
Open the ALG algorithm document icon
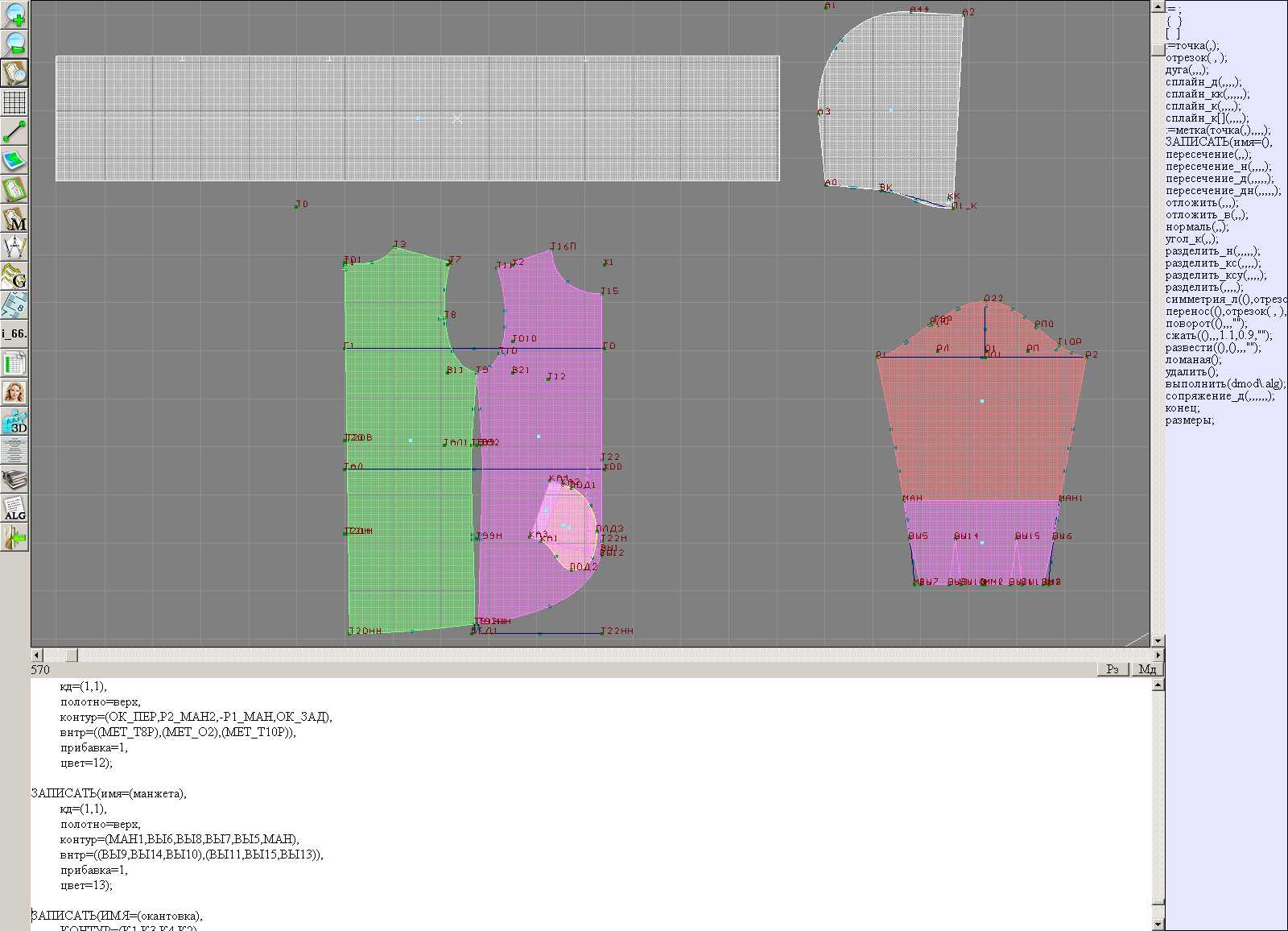pyautogui.click(x=14, y=509)
